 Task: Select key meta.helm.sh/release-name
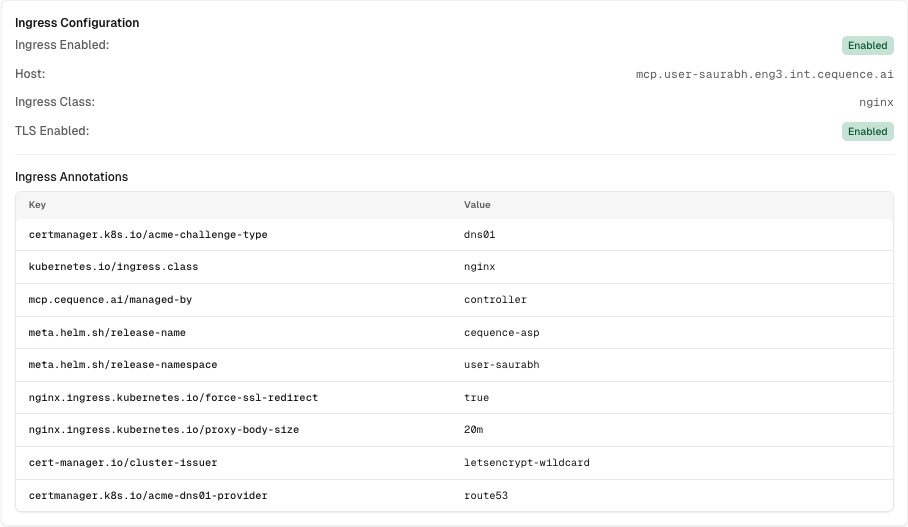(x=107, y=333)
